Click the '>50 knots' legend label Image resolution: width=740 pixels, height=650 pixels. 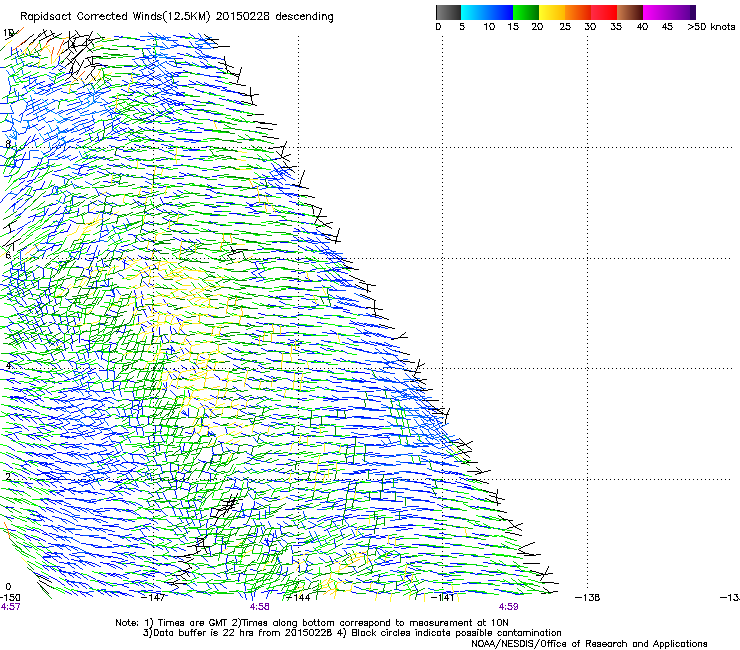711,27
